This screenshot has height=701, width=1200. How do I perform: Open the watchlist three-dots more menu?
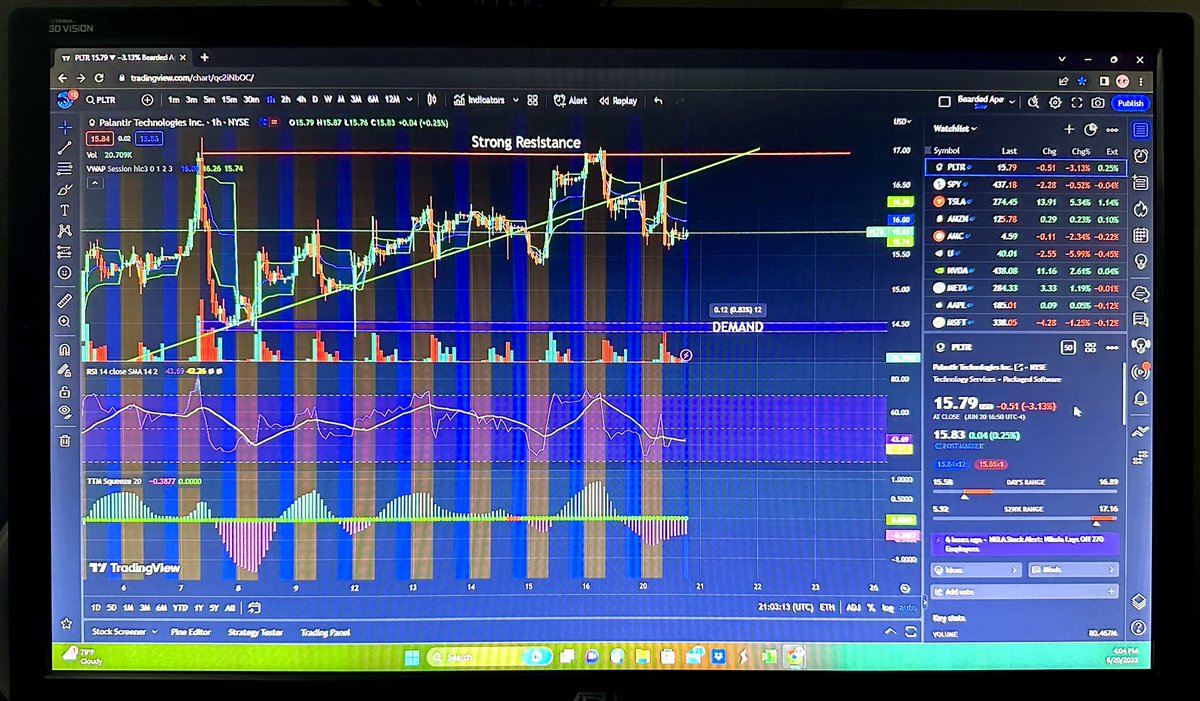(x=1112, y=129)
